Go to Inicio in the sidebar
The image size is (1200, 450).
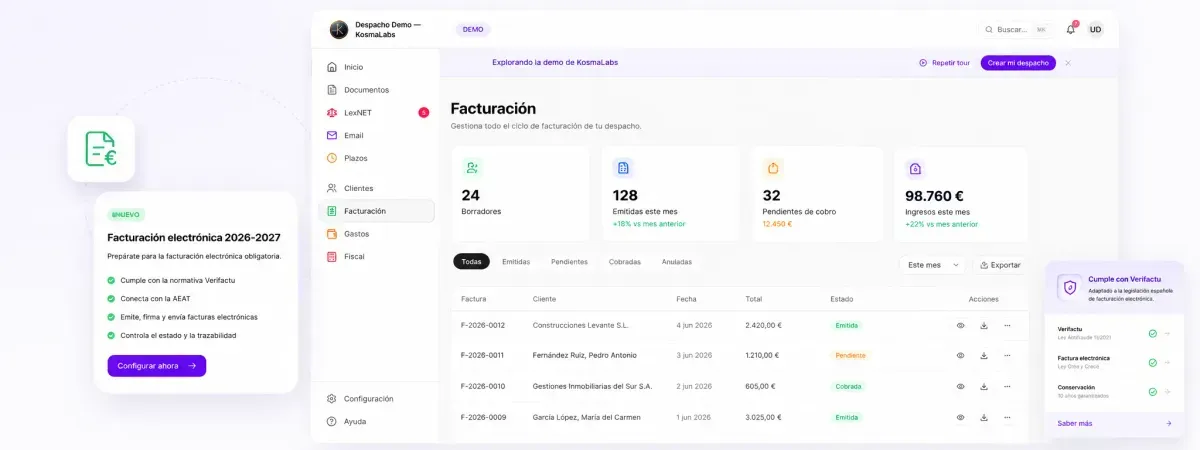pyautogui.click(x=376, y=67)
